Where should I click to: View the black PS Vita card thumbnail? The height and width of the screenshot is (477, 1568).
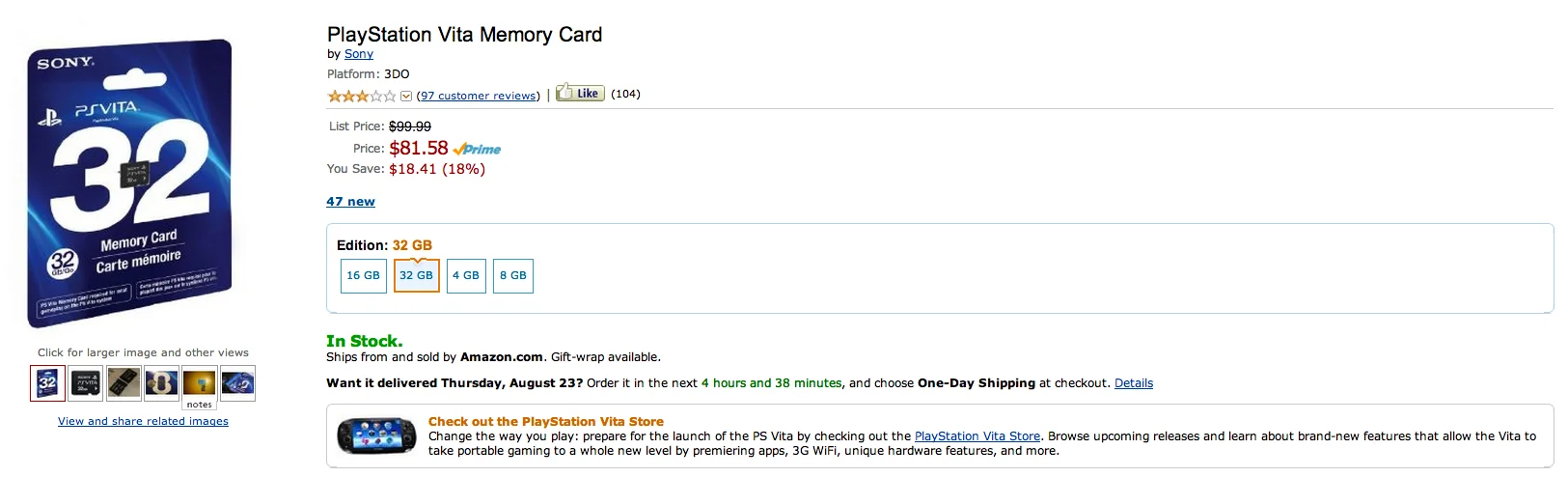pos(86,383)
